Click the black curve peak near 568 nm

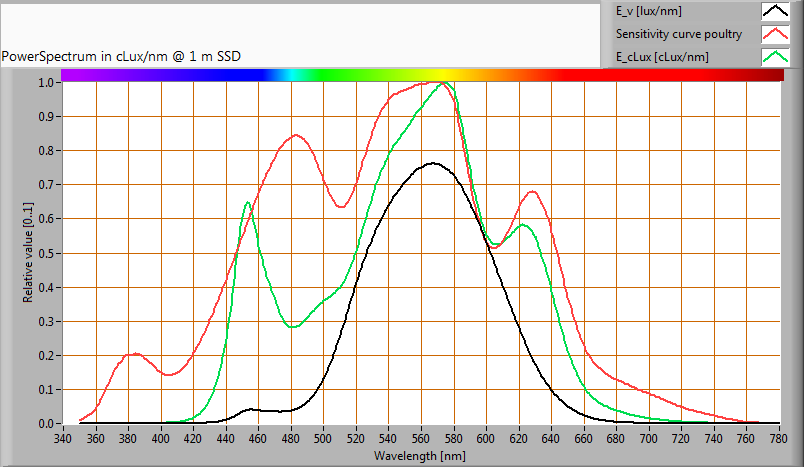point(433,163)
